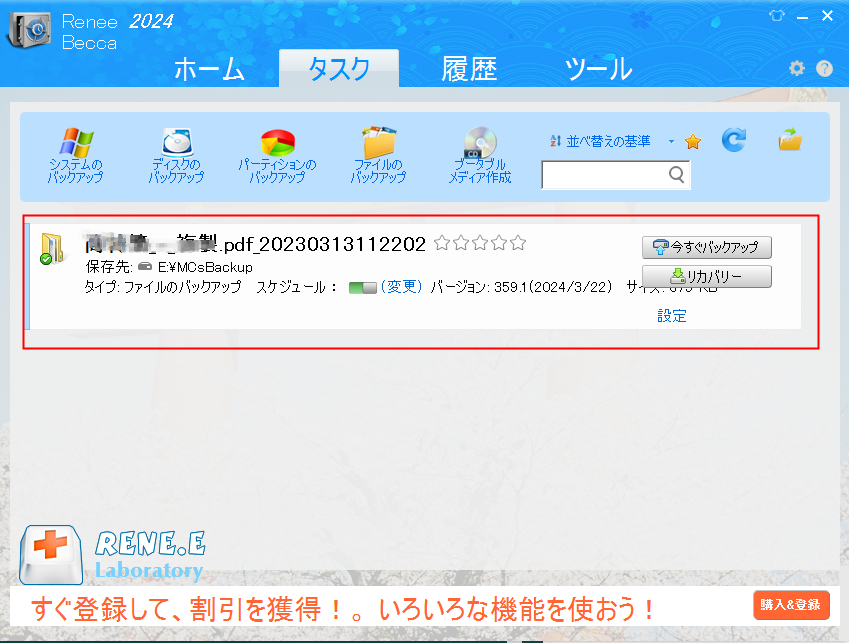The height and width of the screenshot is (643, 849).
Task: Click the 購入&登録 button
Action: click(x=791, y=605)
